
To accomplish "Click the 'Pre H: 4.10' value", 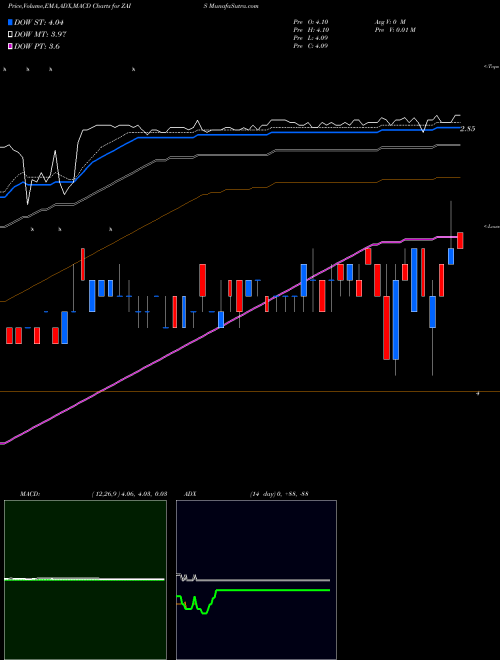I will point(311,30).
